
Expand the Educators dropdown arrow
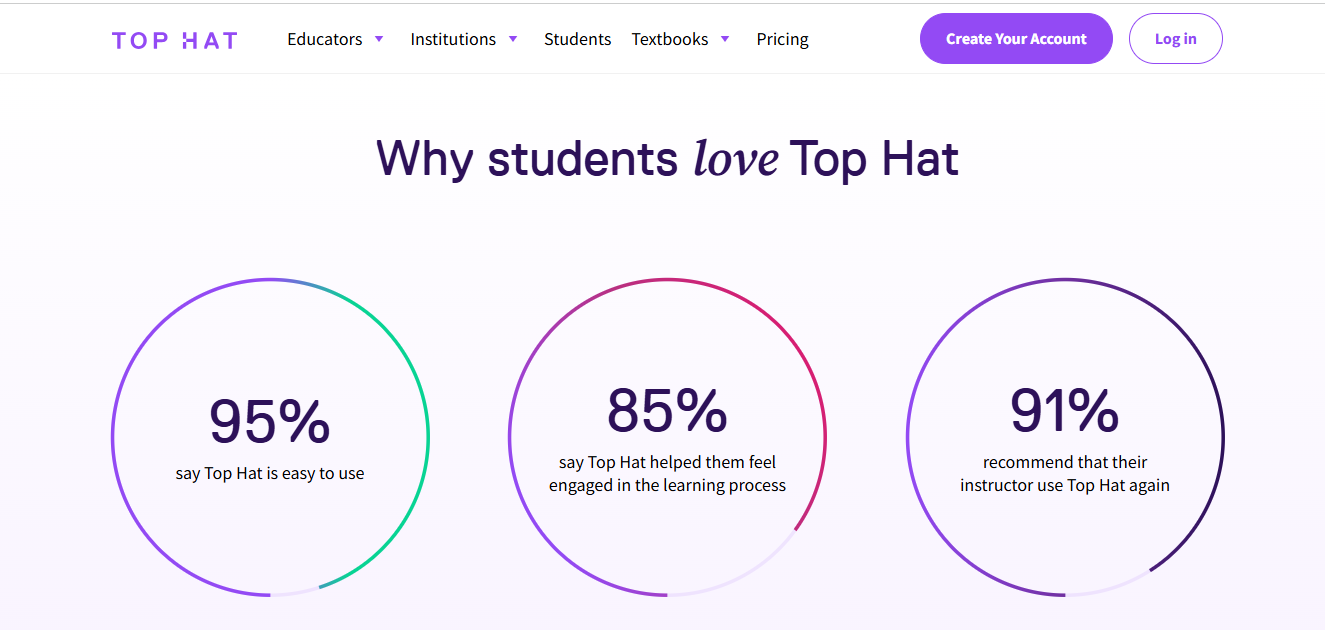click(379, 39)
